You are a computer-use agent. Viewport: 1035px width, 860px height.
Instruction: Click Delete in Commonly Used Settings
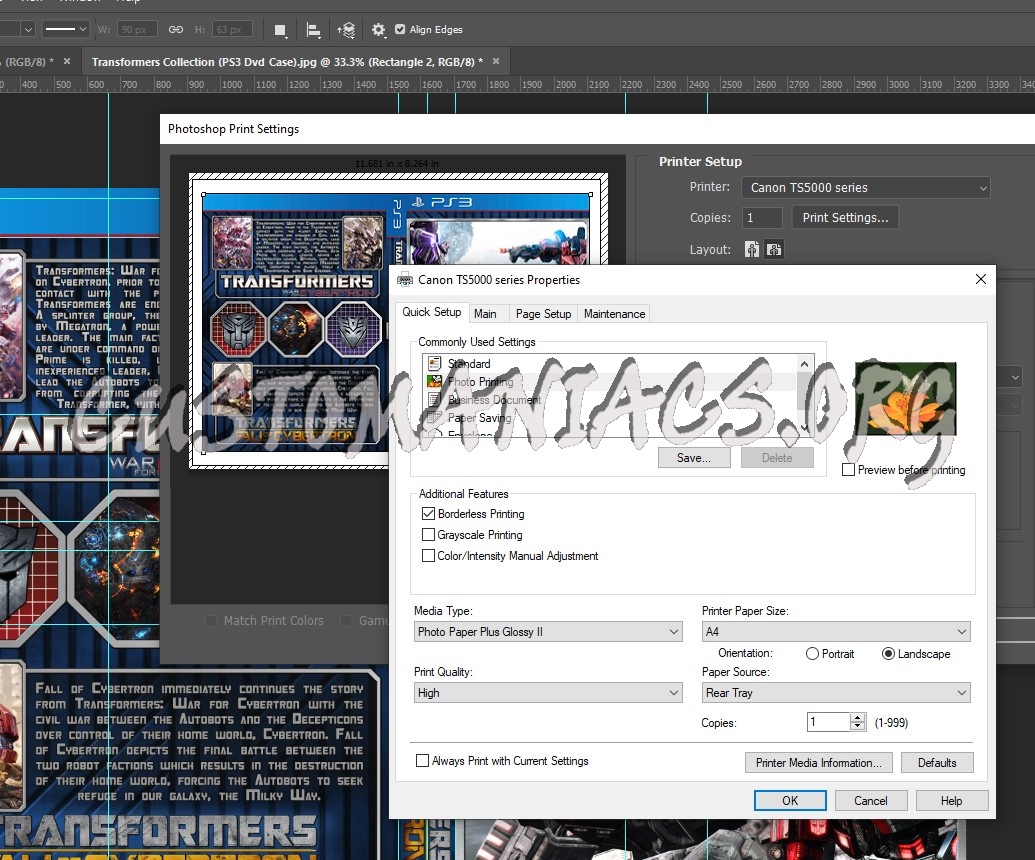777,457
